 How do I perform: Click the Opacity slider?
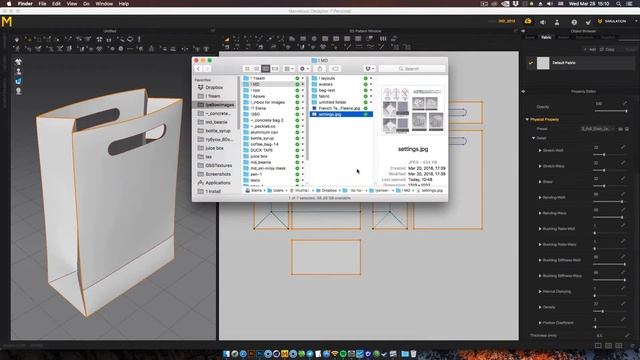point(610,111)
